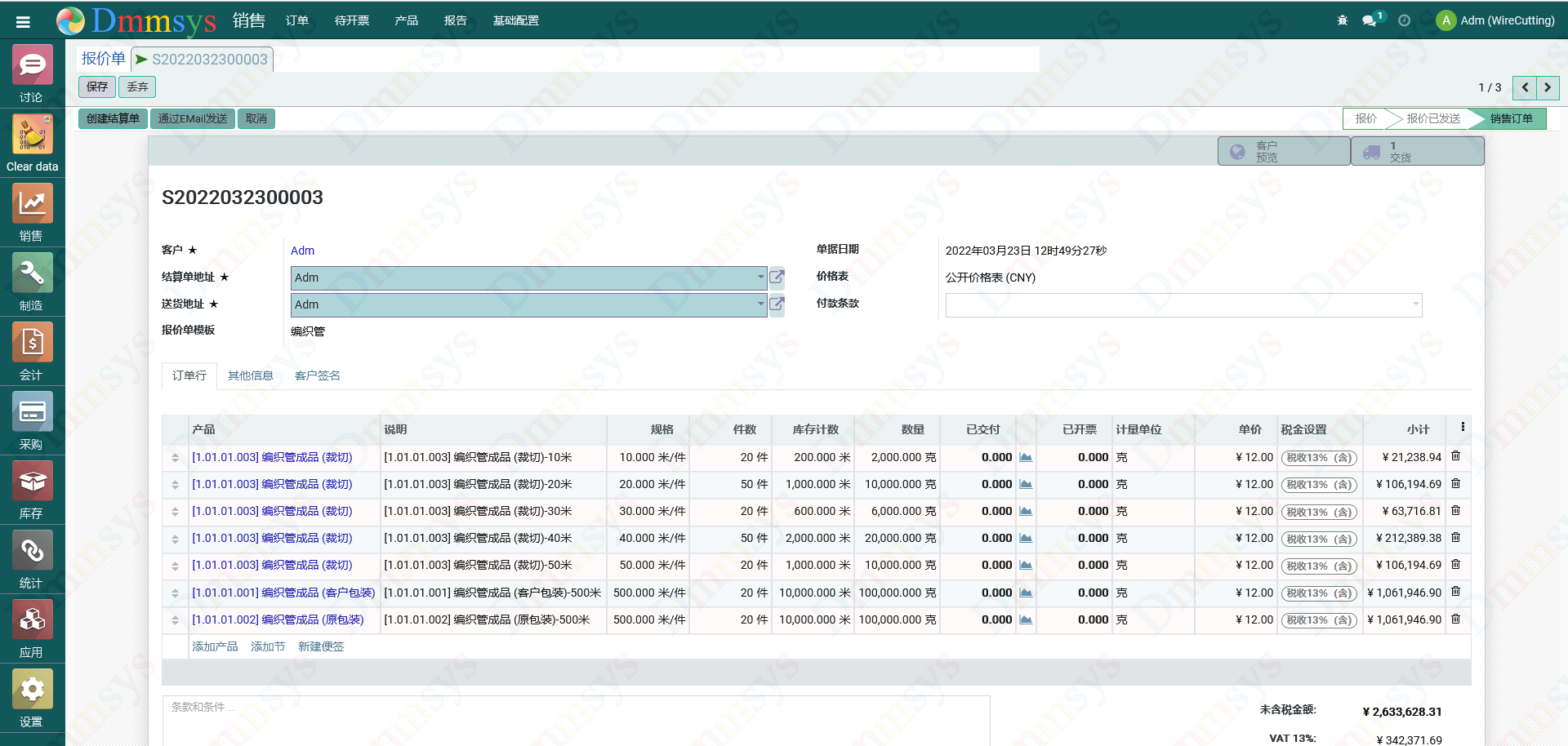Switch to 客户签名 tab
This screenshot has height=746, width=1568.
tap(318, 375)
